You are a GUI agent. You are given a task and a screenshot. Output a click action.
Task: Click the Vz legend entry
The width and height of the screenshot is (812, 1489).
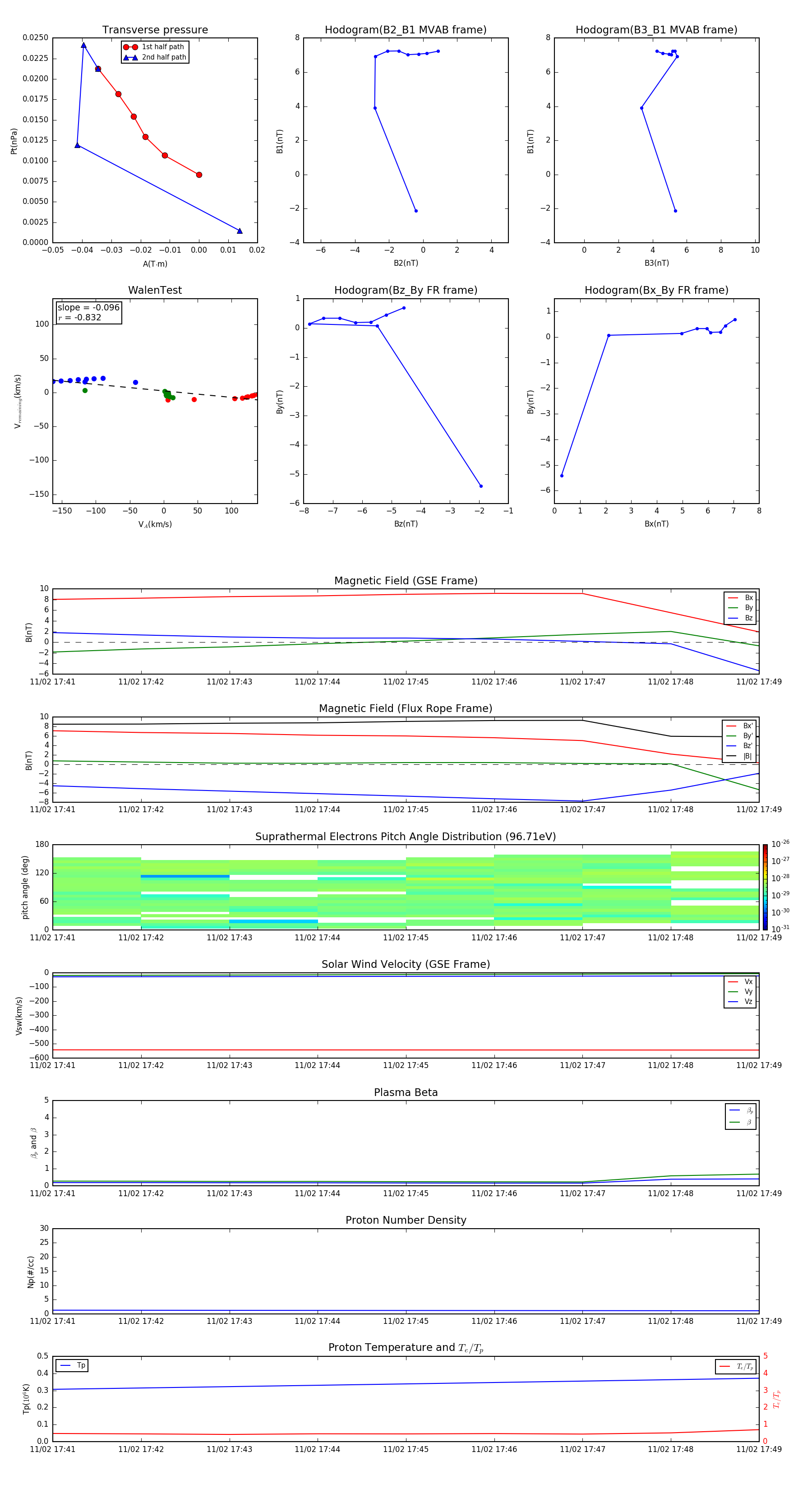740,1002
